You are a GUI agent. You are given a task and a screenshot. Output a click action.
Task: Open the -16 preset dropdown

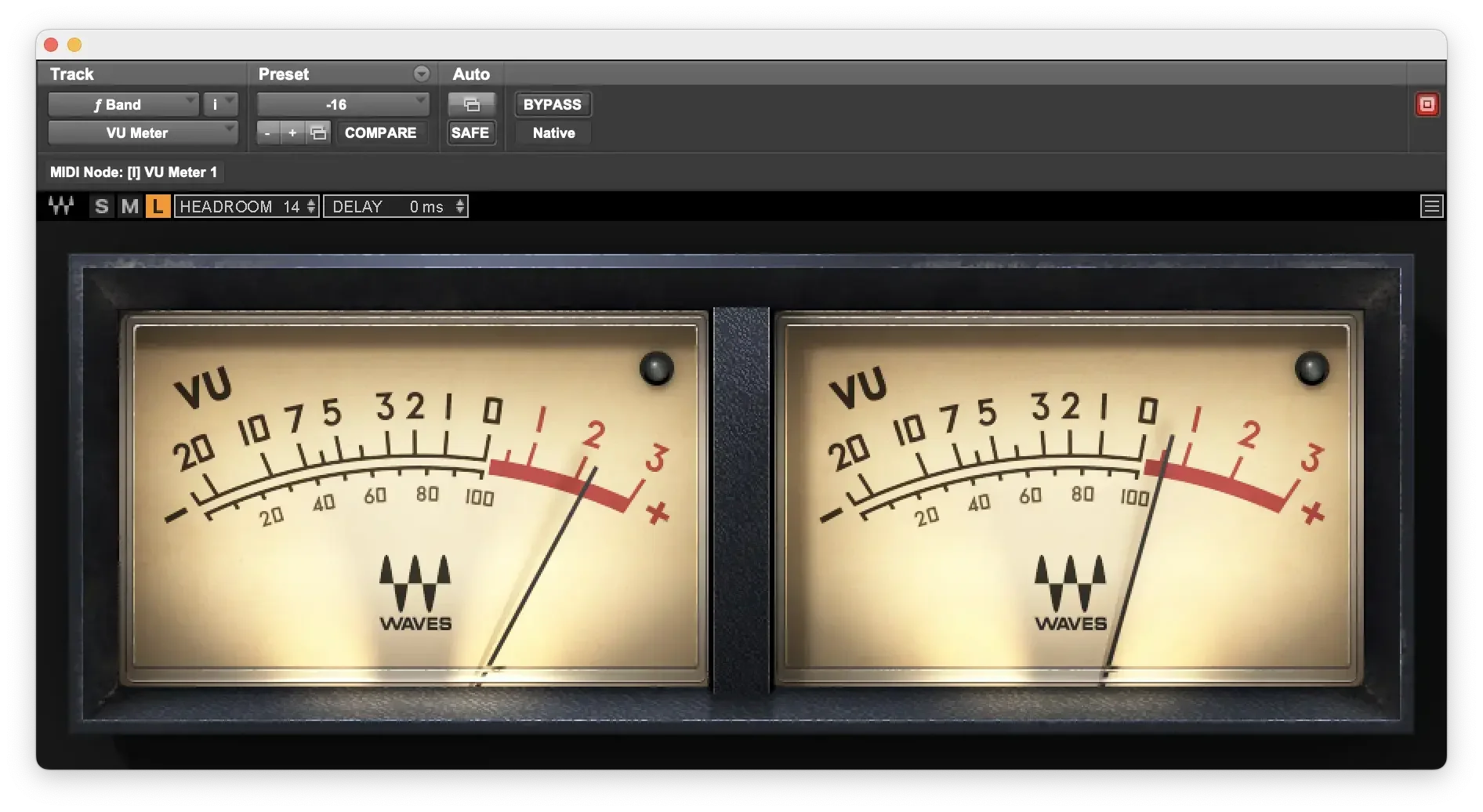pyautogui.click(x=343, y=104)
